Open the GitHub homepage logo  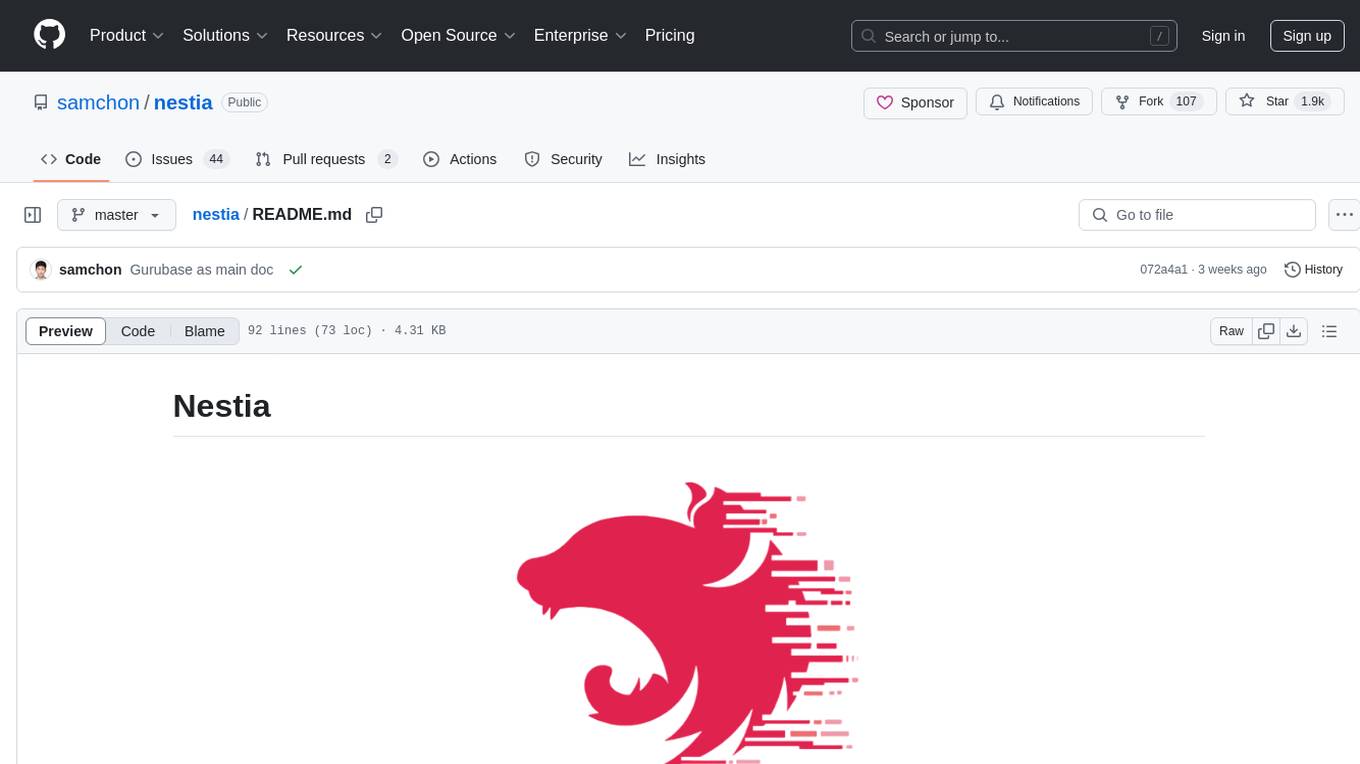49,35
